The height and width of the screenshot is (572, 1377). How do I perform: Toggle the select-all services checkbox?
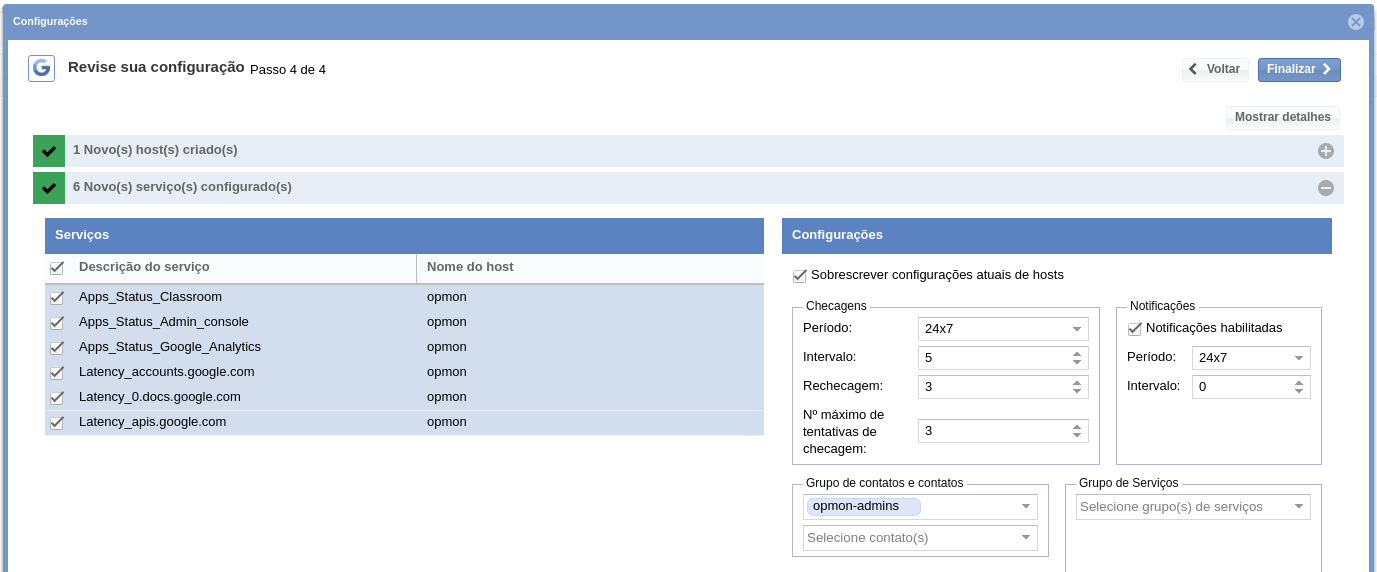[57, 268]
